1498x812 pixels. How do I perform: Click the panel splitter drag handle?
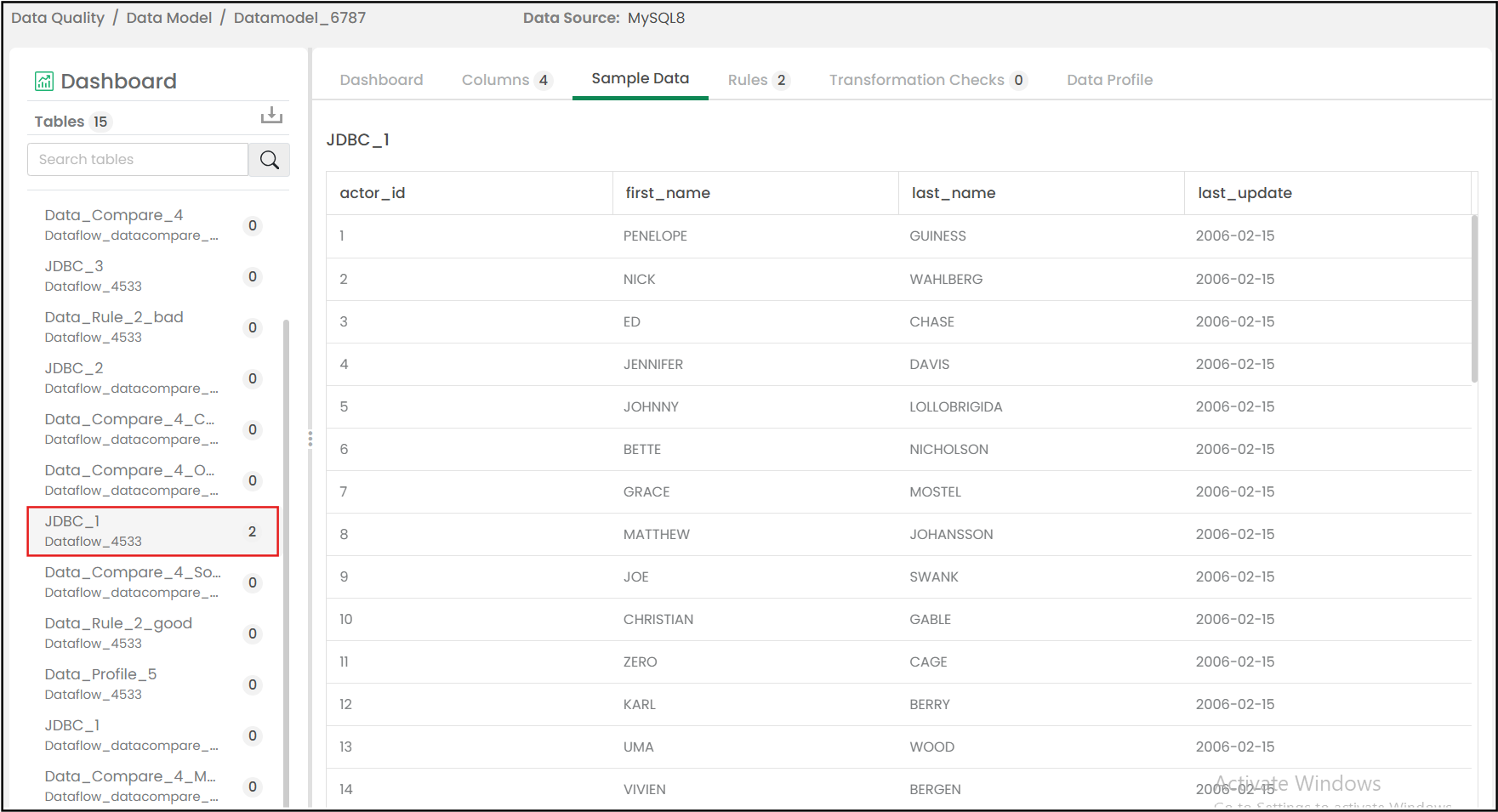310,439
